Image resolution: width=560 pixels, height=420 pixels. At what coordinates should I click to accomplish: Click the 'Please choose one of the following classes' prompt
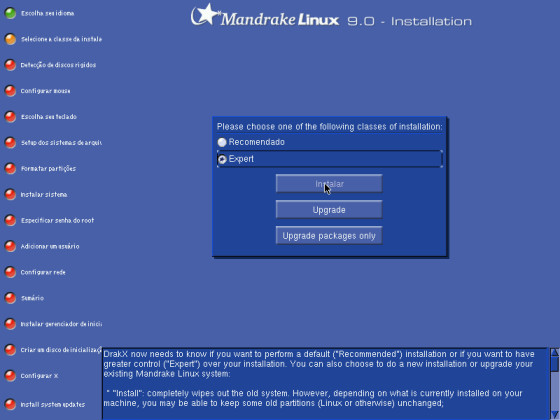pyautogui.click(x=329, y=127)
